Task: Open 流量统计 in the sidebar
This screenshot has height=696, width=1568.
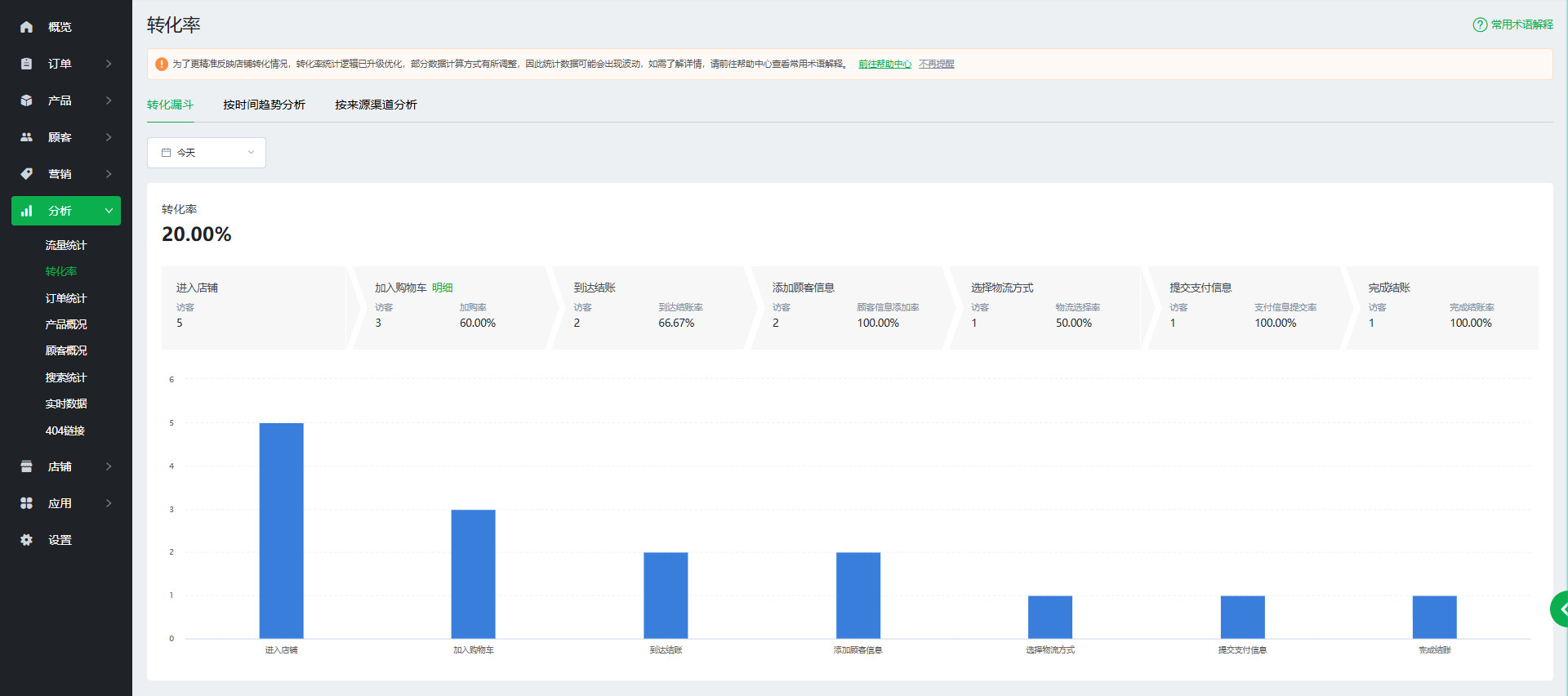Action: coord(65,245)
